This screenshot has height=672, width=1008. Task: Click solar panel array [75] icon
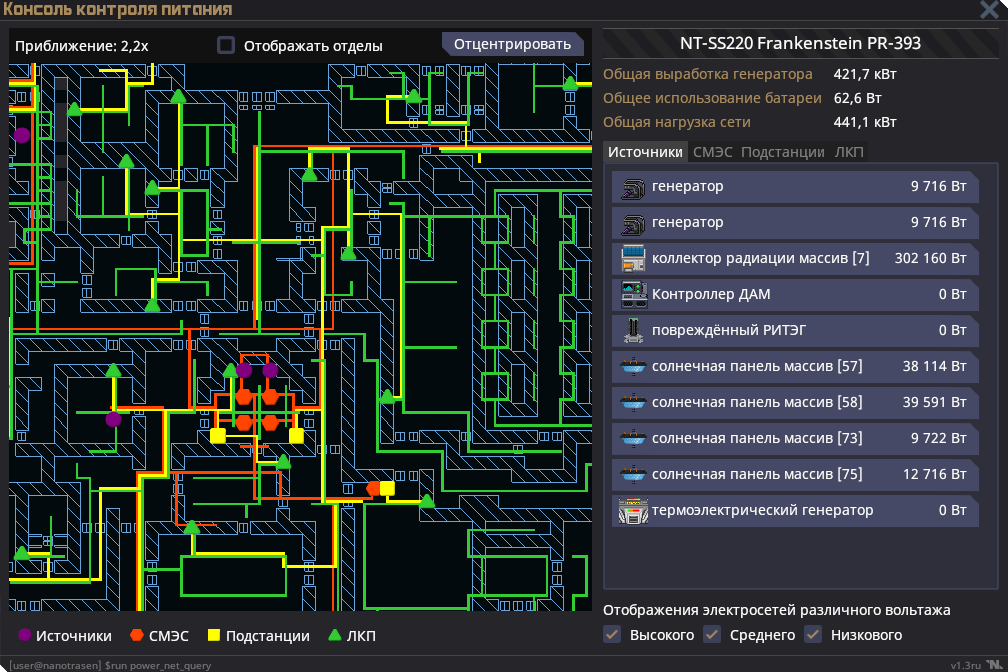click(x=634, y=474)
